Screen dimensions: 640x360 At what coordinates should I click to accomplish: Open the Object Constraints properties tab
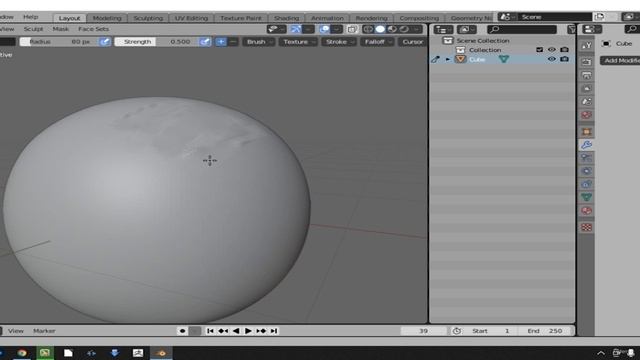[x=587, y=184]
